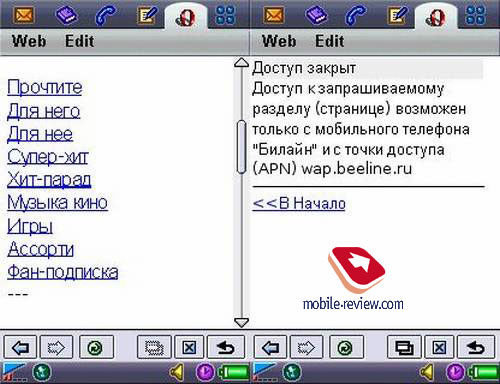The image size is (500, 384).
Task: Click dotted windows icon in left toolbar
Action: point(154,347)
